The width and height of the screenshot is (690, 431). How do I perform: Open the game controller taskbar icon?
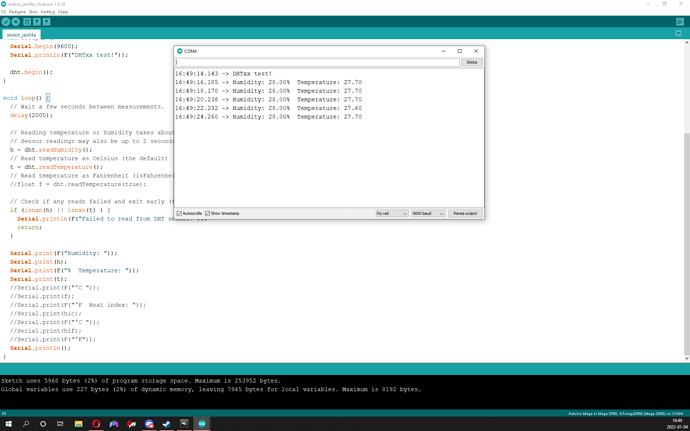[x=114, y=424]
